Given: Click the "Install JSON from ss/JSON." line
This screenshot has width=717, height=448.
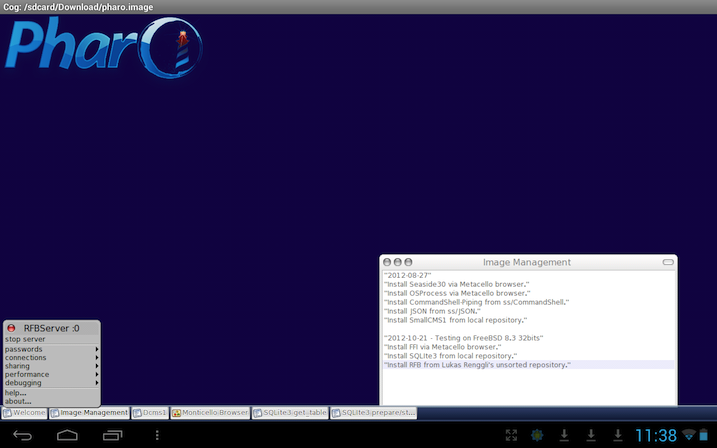Looking at the screenshot, I should (x=432, y=311).
